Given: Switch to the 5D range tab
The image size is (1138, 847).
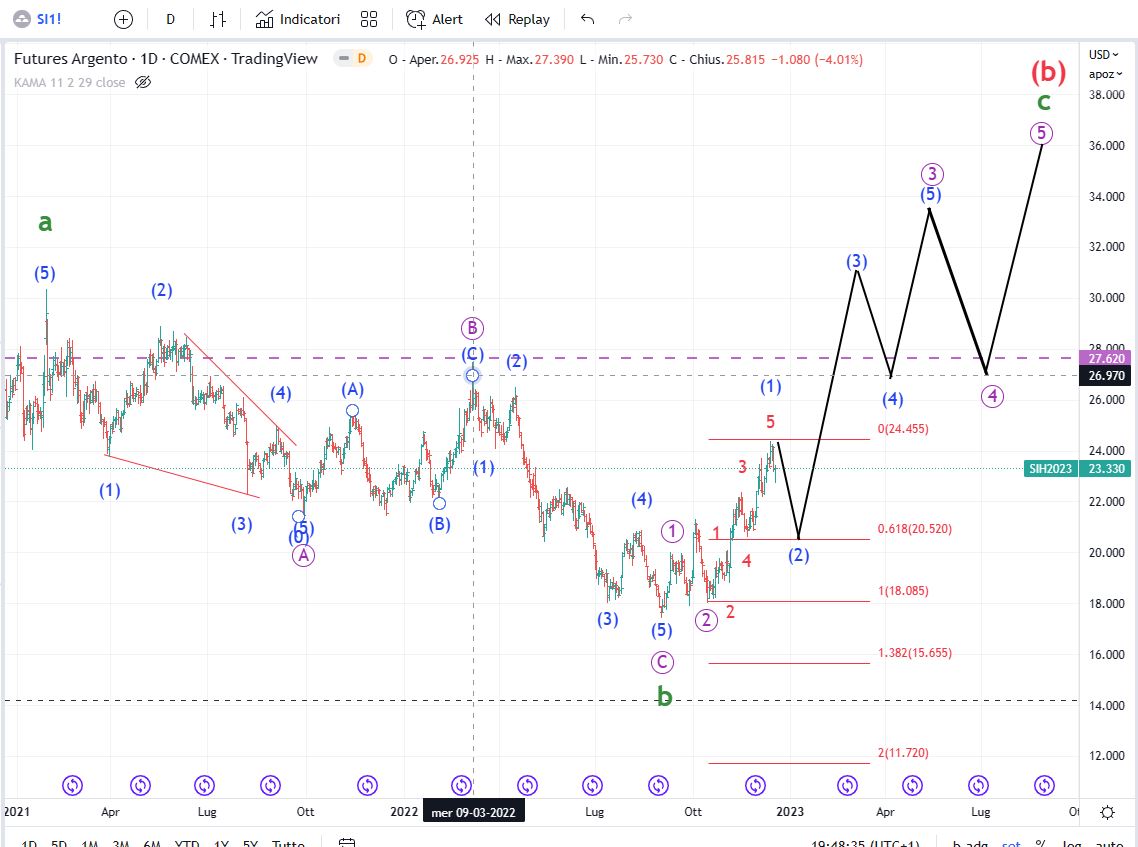Looking at the screenshot, I should (59, 843).
